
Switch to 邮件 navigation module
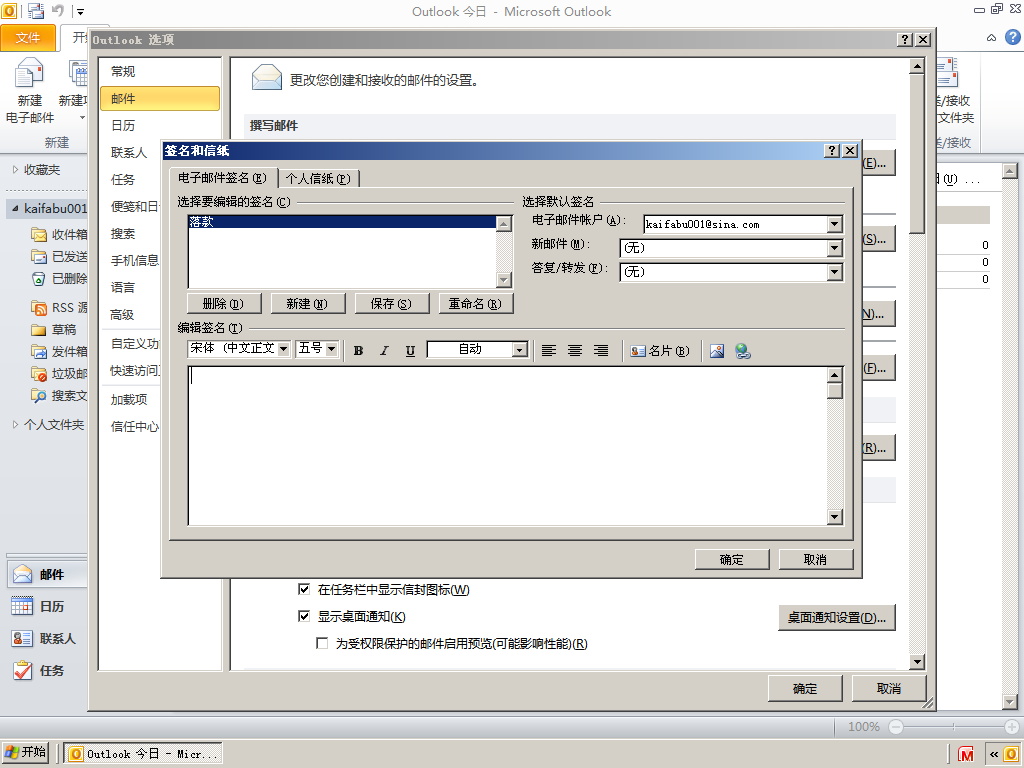coord(47,574)
